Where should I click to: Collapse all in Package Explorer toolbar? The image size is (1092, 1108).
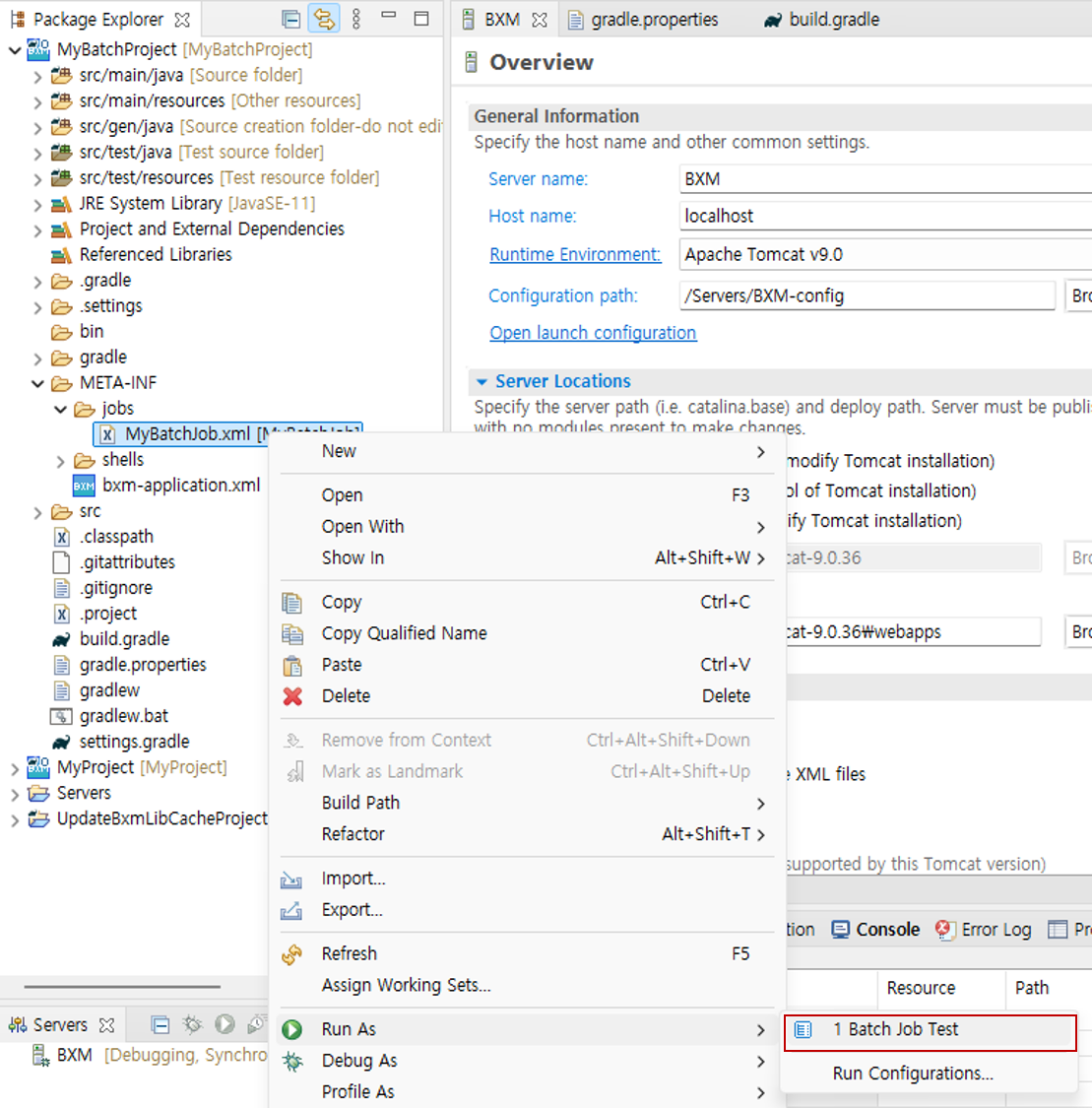pyautogui.click(x=289, y=18)
